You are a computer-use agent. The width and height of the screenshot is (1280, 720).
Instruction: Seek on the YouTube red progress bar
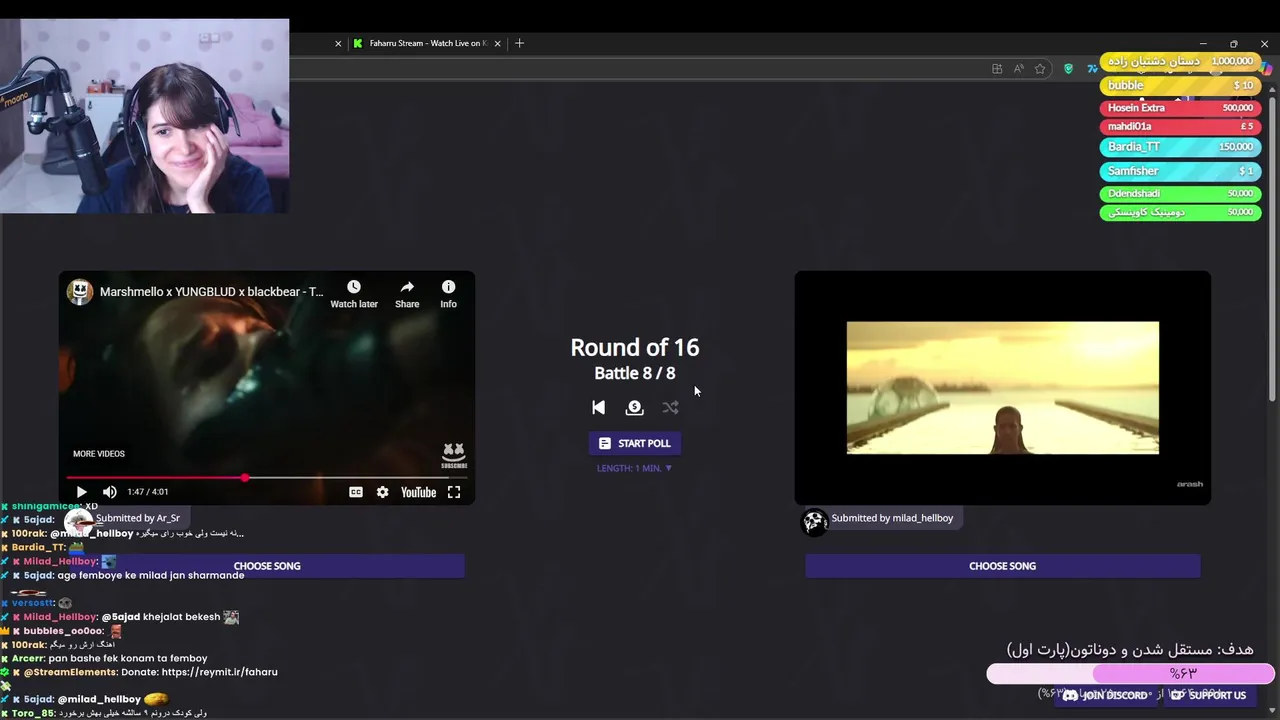pyautogui.click(x=266, y=478)
